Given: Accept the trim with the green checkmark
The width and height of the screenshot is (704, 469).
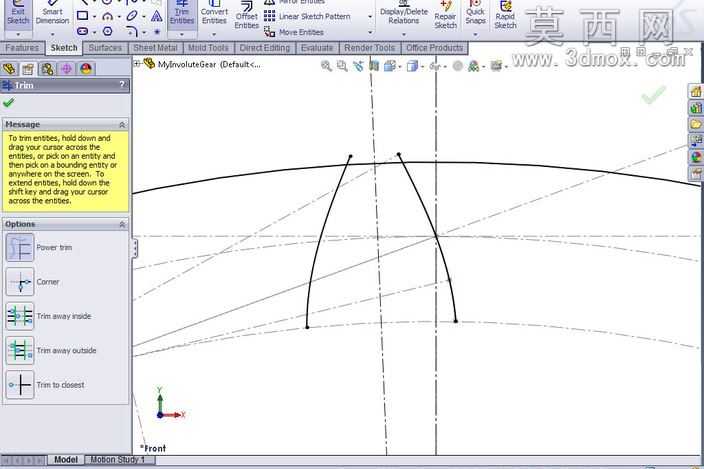Looking at the screenshot, I should pos(8,103).
